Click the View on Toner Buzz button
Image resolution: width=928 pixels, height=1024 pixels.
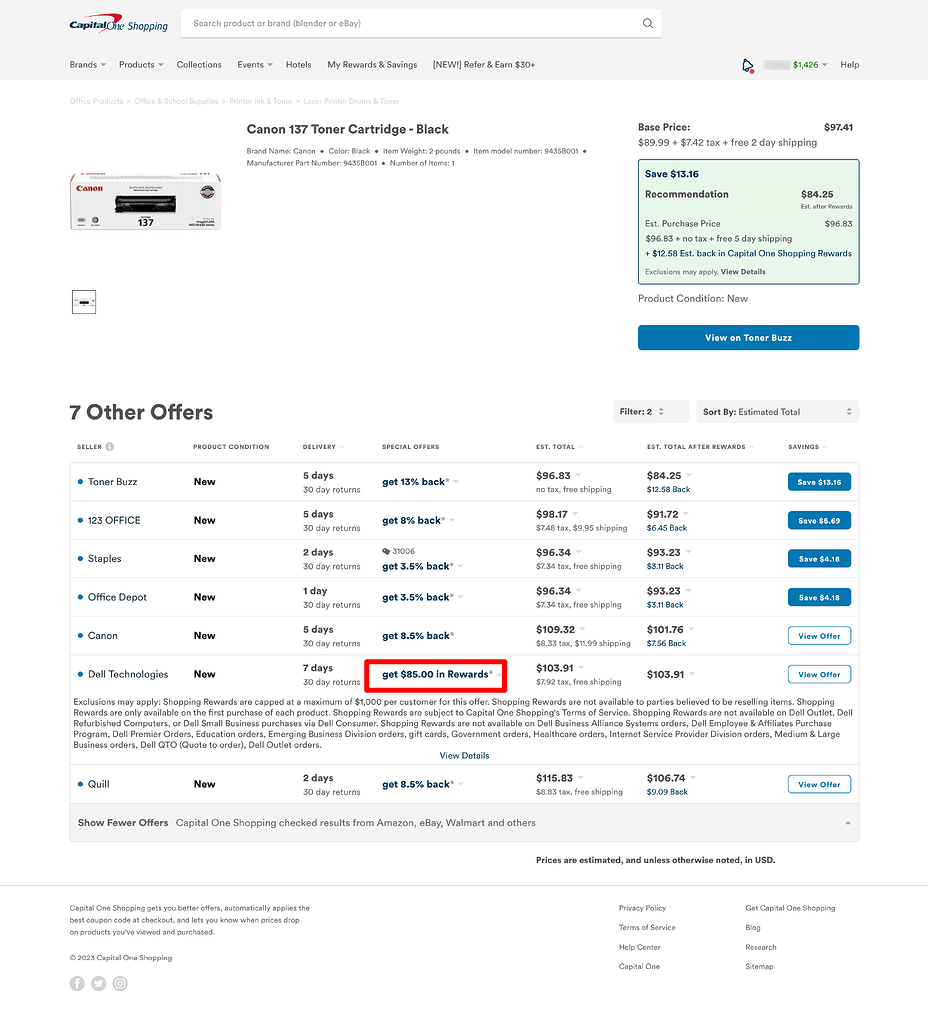[748, 338]
